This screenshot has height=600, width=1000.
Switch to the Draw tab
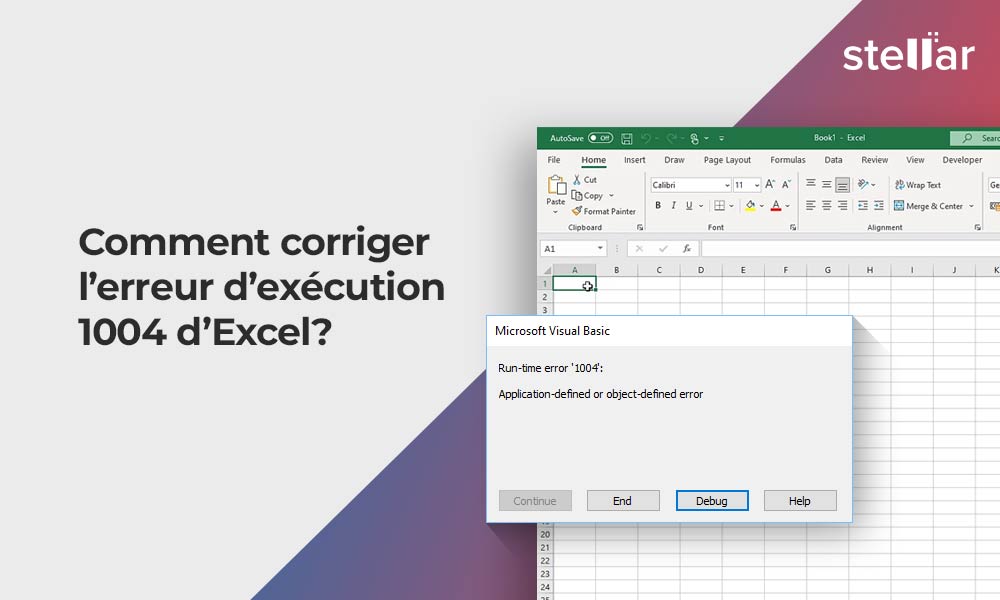point(674,160)
